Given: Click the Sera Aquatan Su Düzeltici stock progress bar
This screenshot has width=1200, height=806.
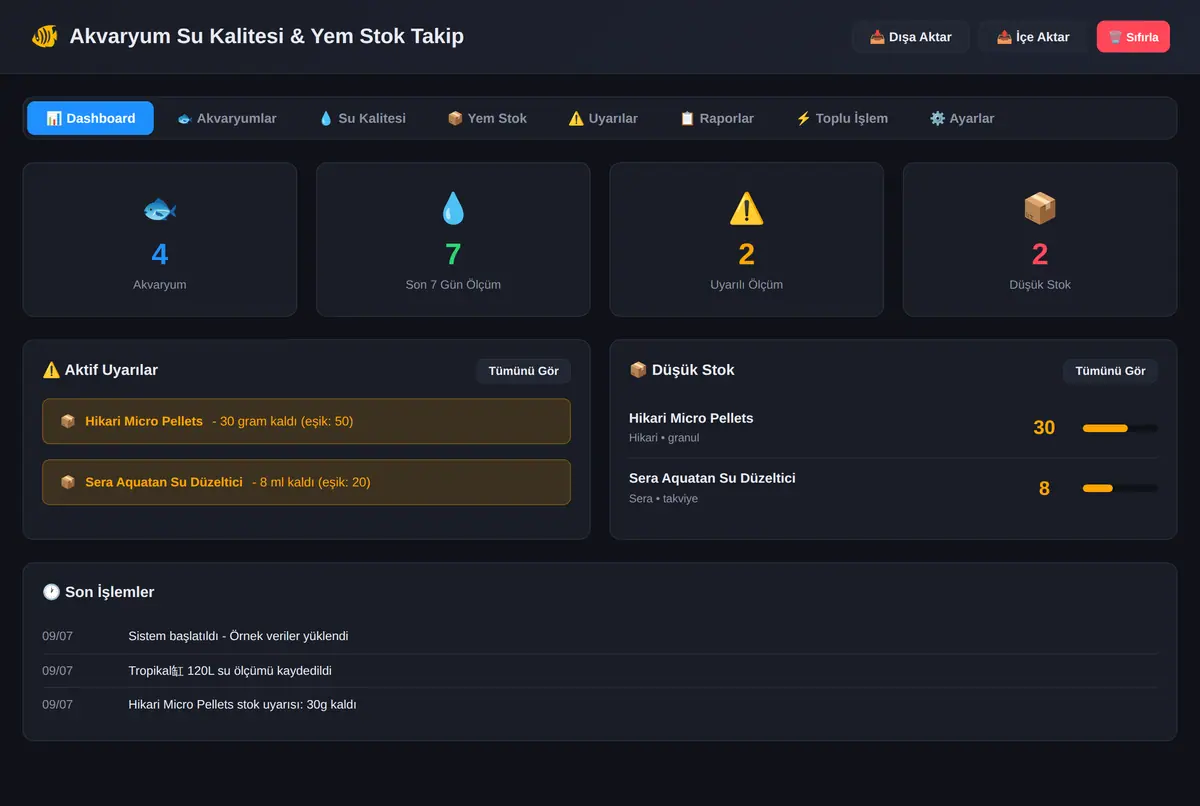Looking at the screenshot, I should click(1120, 488).
